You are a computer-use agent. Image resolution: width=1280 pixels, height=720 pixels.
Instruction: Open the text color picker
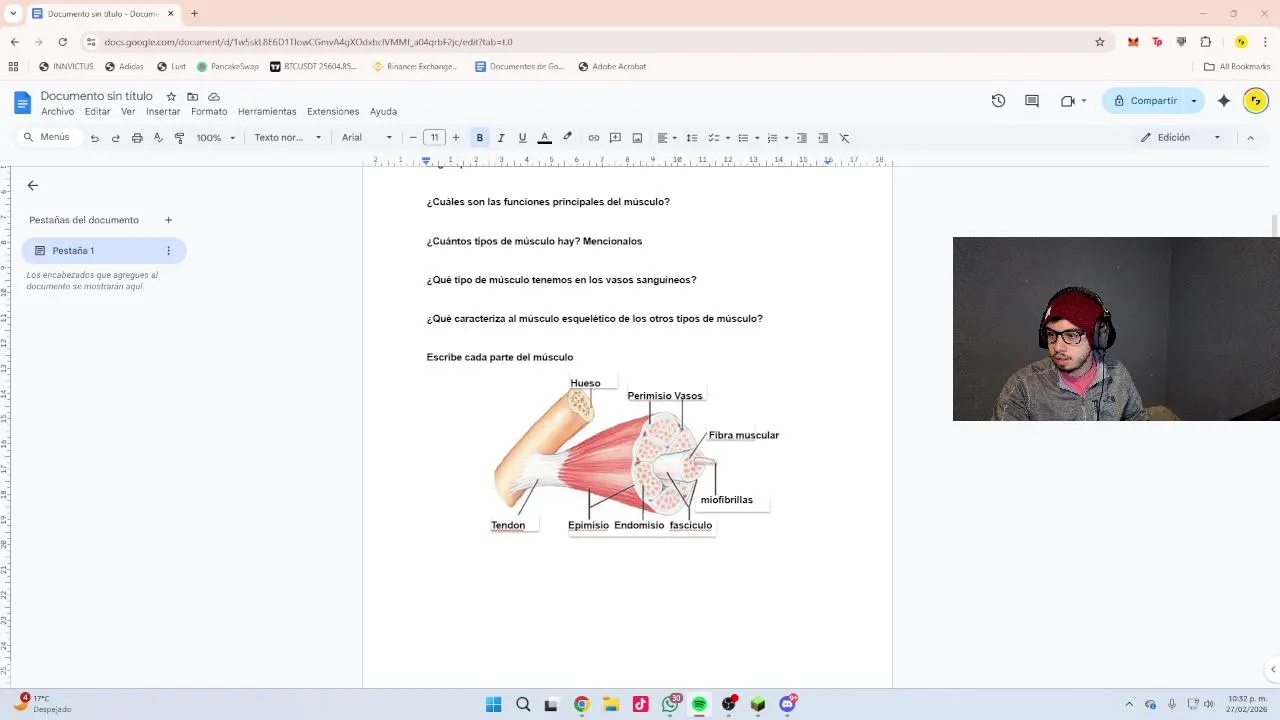(545, 138)
